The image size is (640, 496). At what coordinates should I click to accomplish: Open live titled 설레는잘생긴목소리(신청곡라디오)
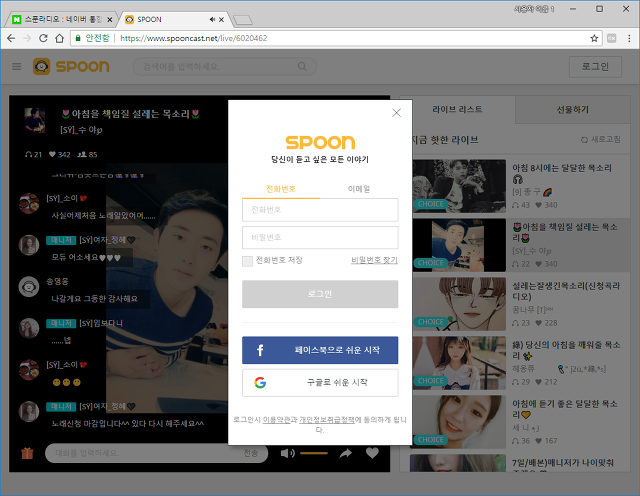566,291
